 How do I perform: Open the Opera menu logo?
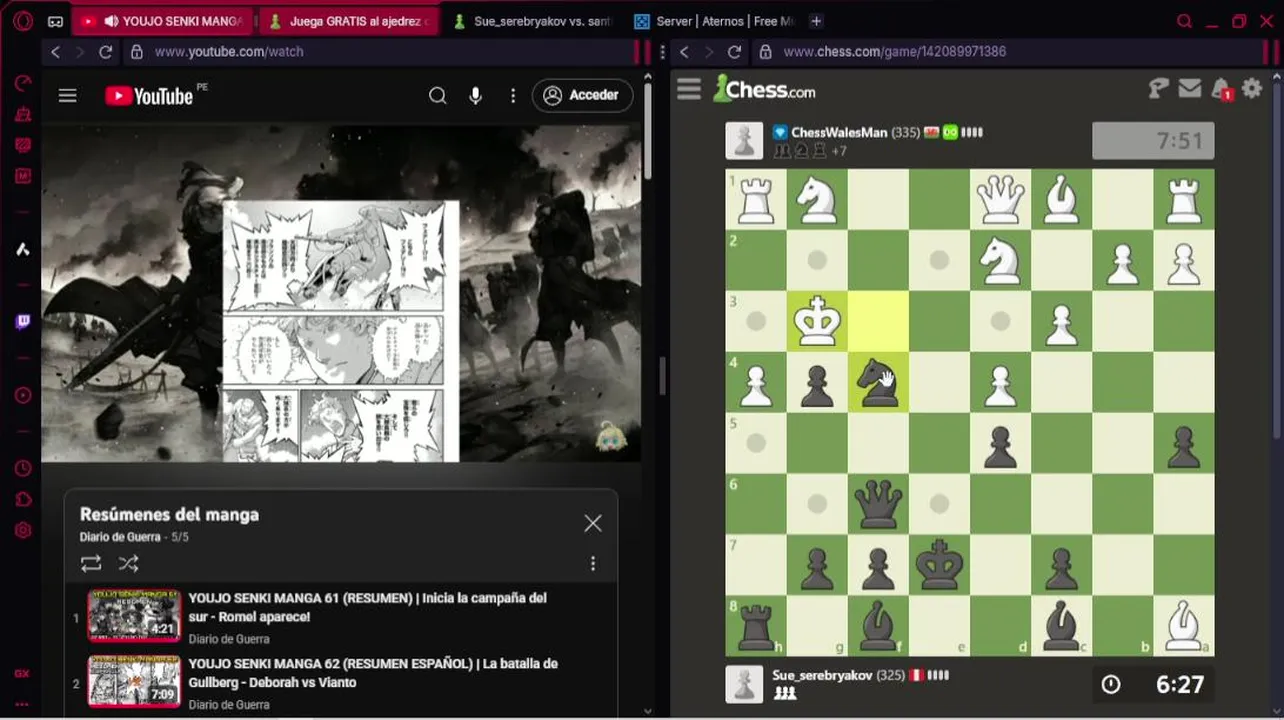click(23, 20)
